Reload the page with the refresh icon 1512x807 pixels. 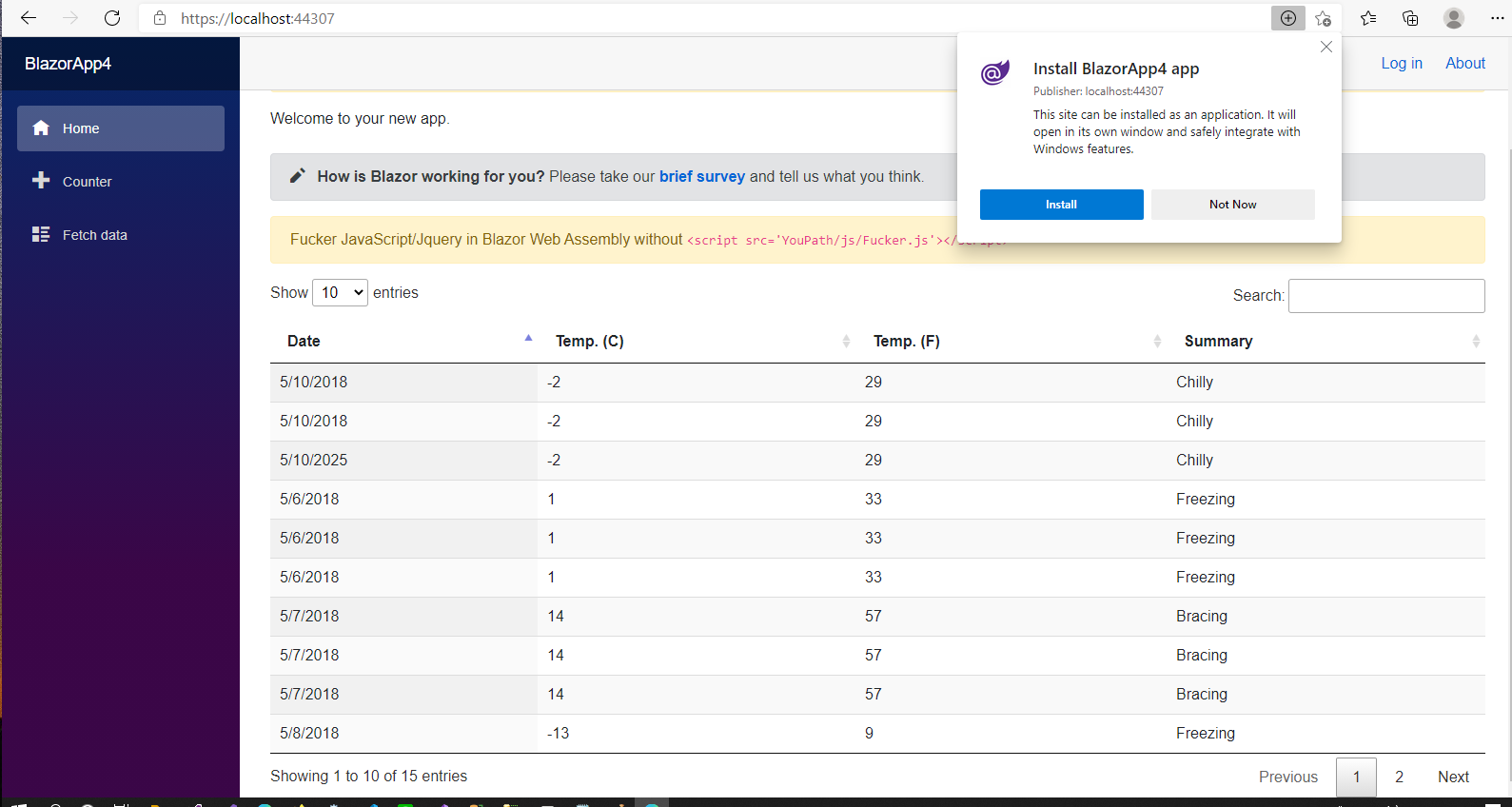pyautogui.click(x=112, y=18)
